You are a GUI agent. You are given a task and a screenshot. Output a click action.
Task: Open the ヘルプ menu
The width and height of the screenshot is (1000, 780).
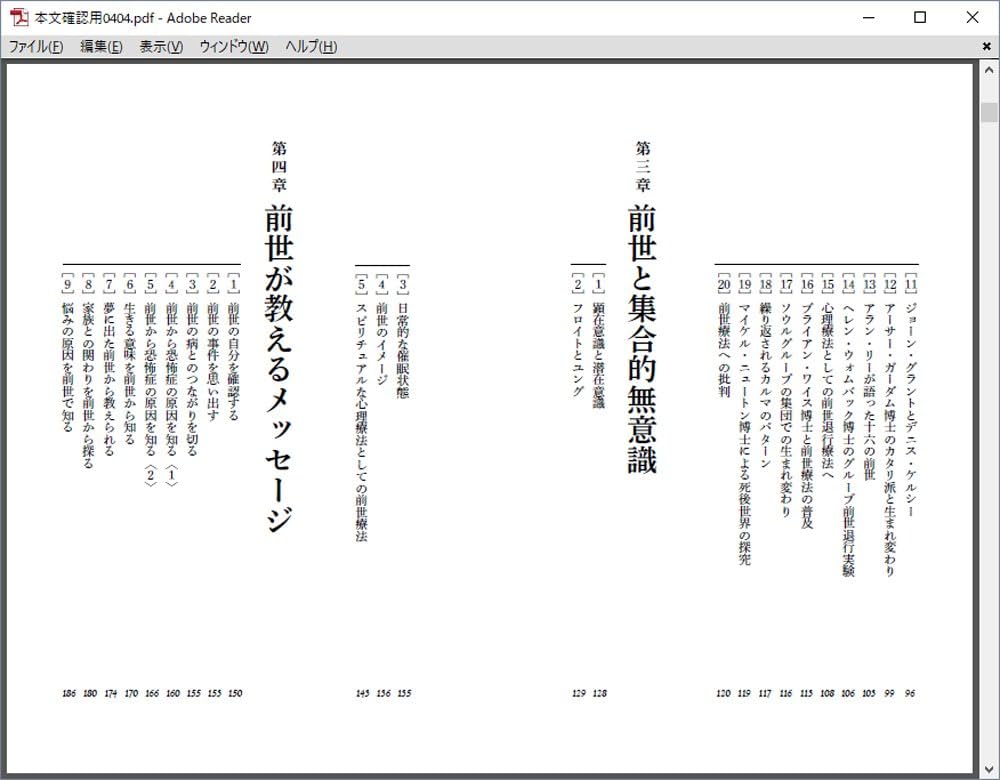309,46
